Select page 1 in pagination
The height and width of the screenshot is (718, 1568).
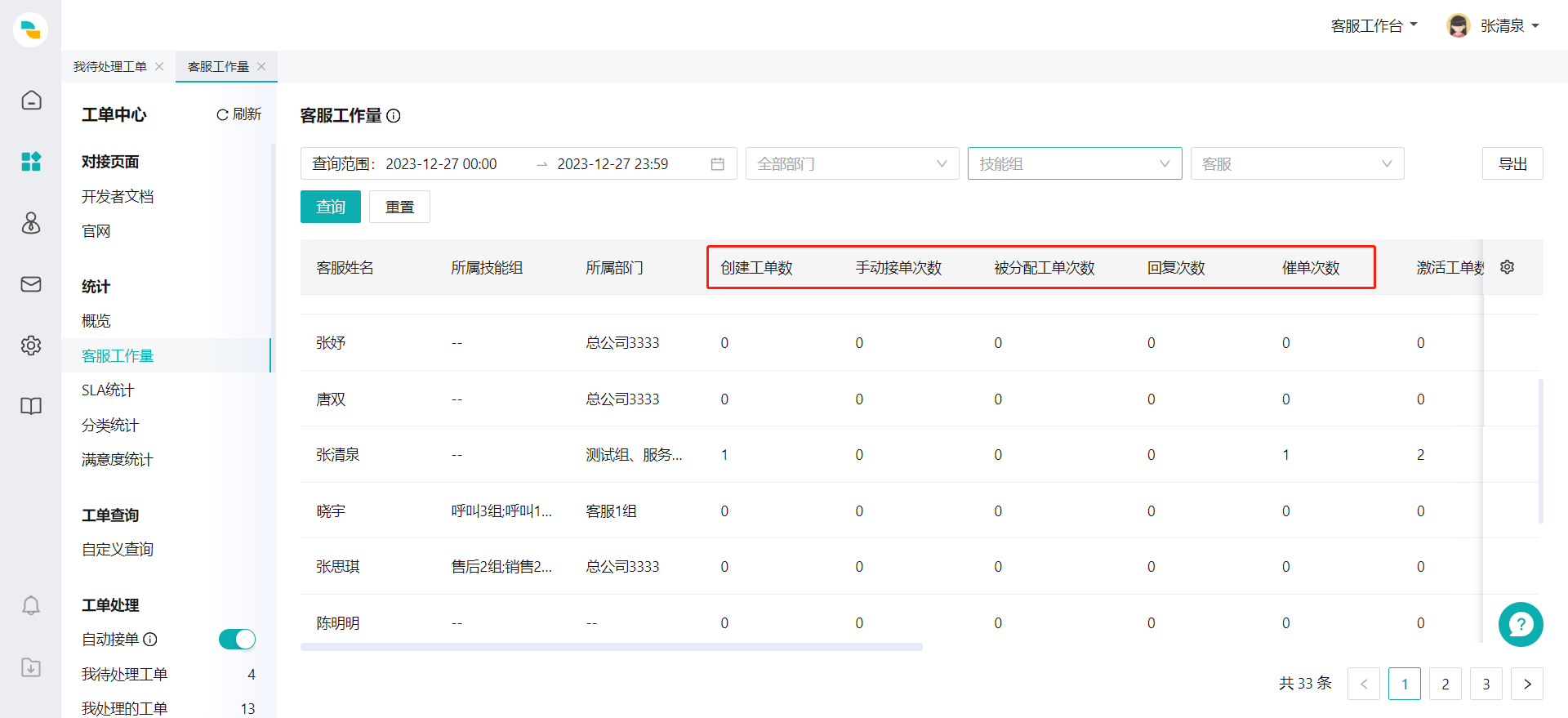(x=1405, y=684)
